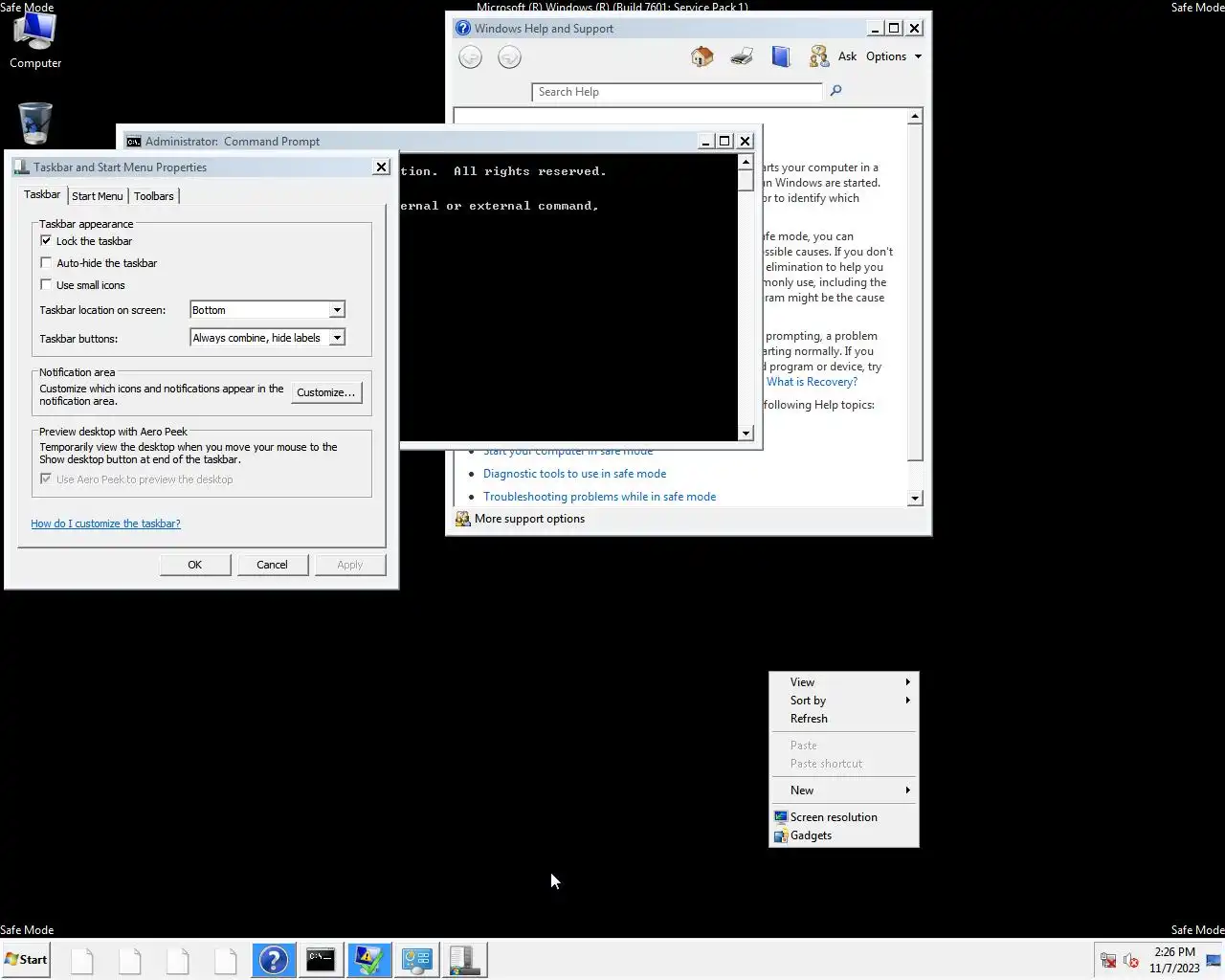This screenshot has width=1225, height=980.
Task: Expand the New submenu
Action: pyautogui.click(x=843, y=791)
